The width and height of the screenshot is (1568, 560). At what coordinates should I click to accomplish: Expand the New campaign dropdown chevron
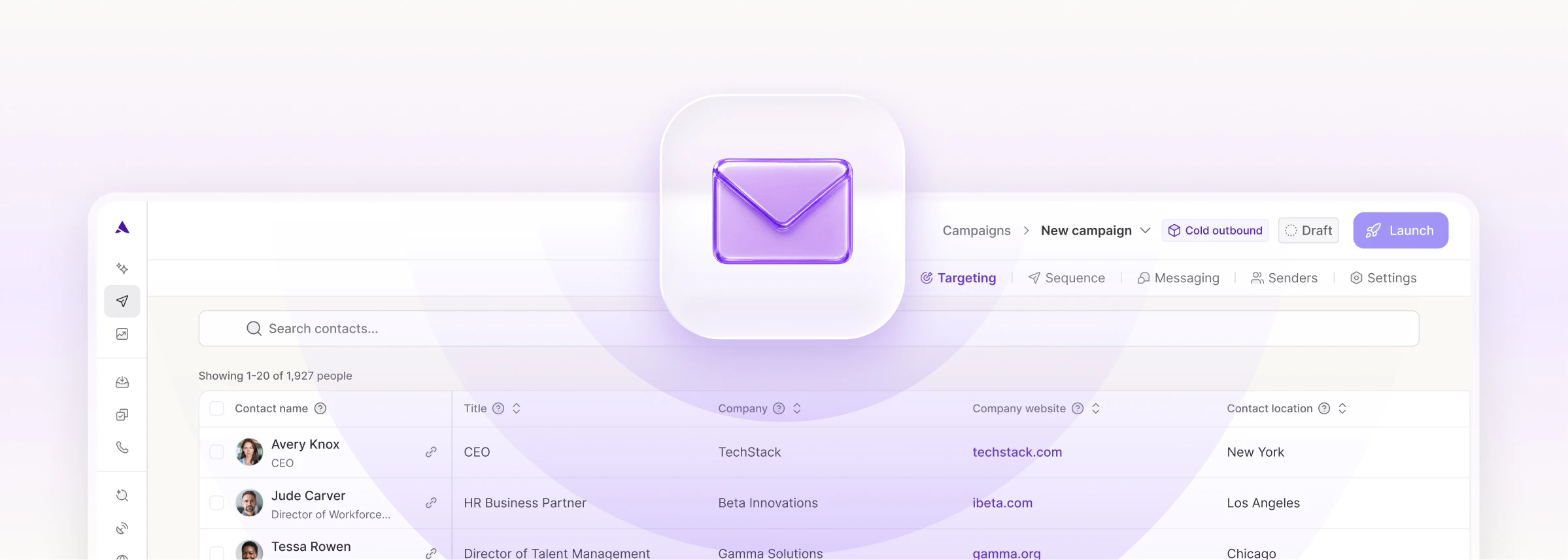(x=1145, y=231)
